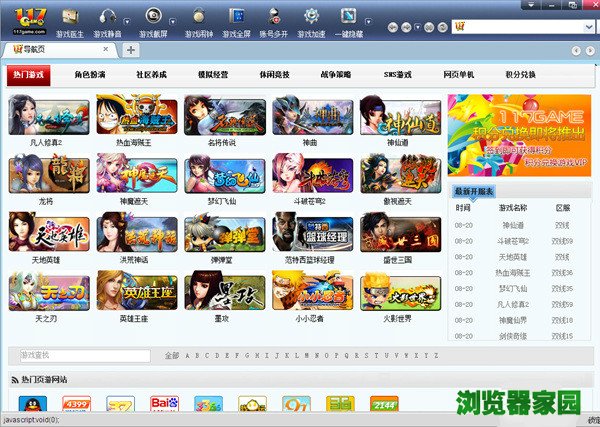Filter games by letter M

(307, 356)
